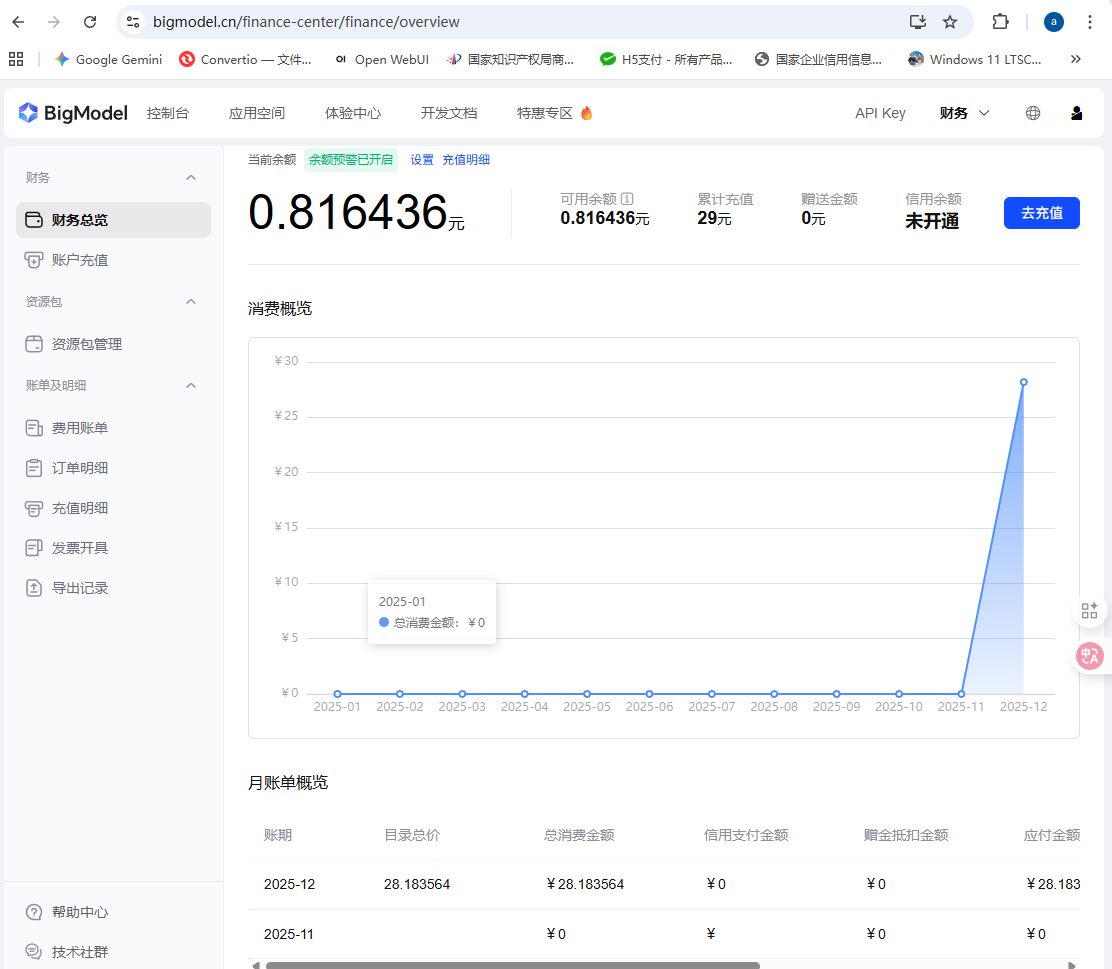The height and width of the screenshot is (969, 1112).
Task: Bookmark this page with star icon
Action: pos(950,22)
